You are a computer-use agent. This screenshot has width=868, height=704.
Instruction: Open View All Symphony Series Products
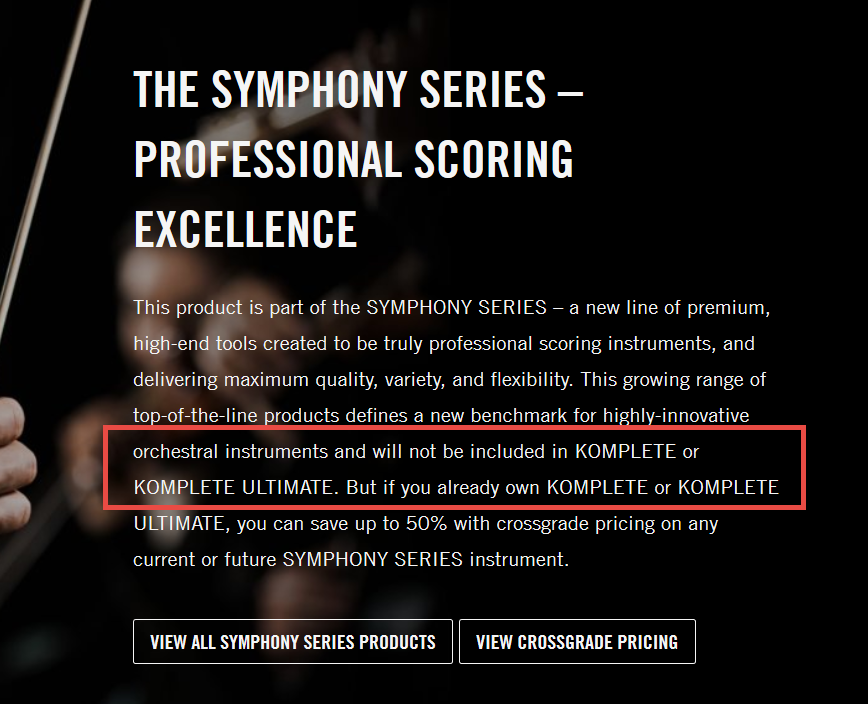click(292, 641)
